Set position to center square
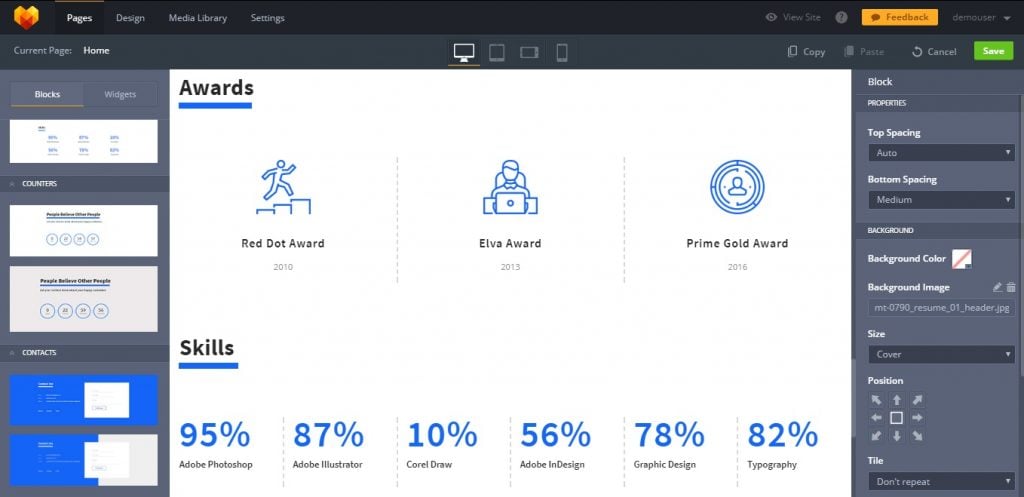The width and height of the screenshot is (1024, 497). pos(896,417)
